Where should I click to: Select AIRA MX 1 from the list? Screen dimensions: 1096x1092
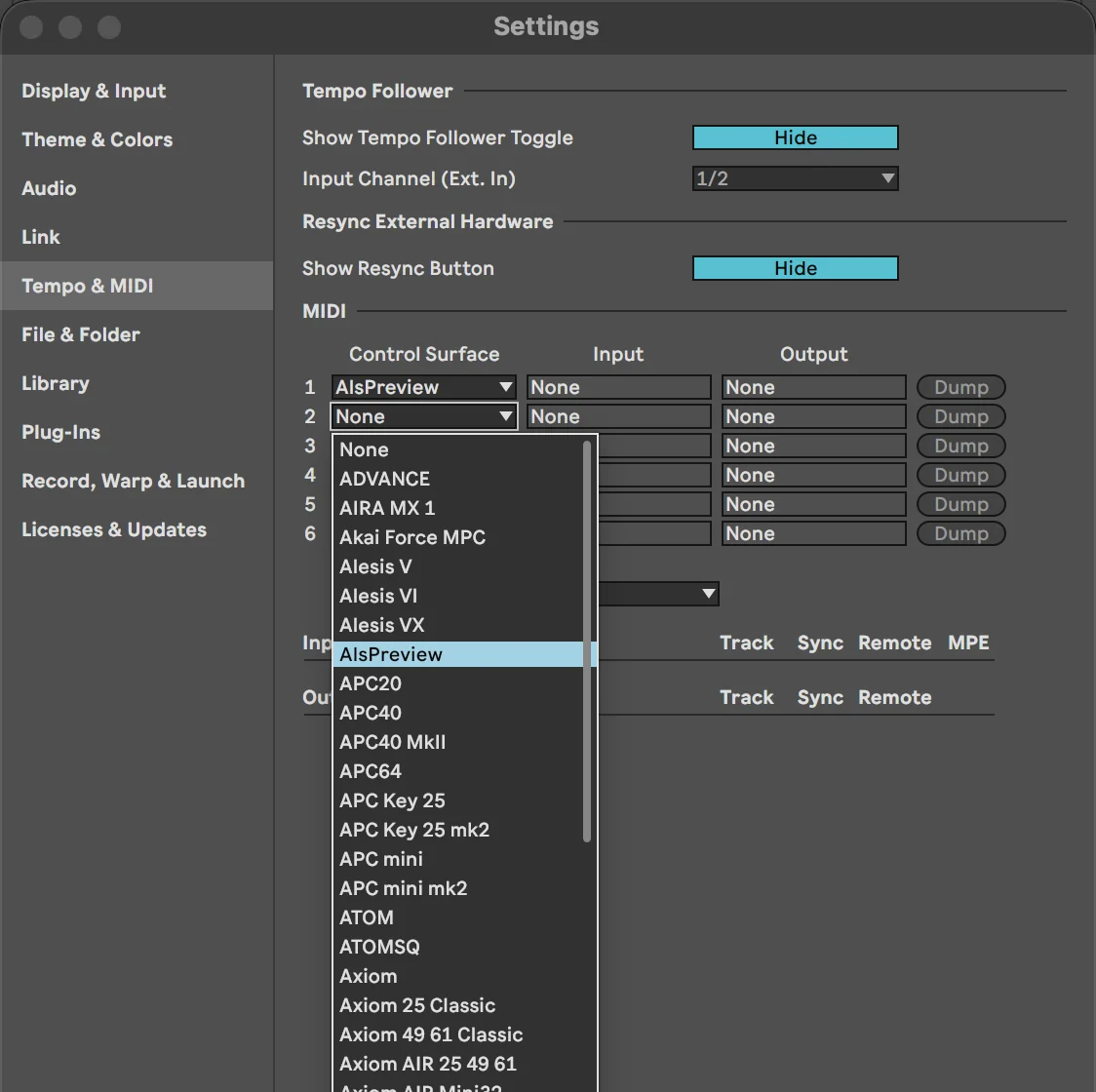click(x=458, y=508)
